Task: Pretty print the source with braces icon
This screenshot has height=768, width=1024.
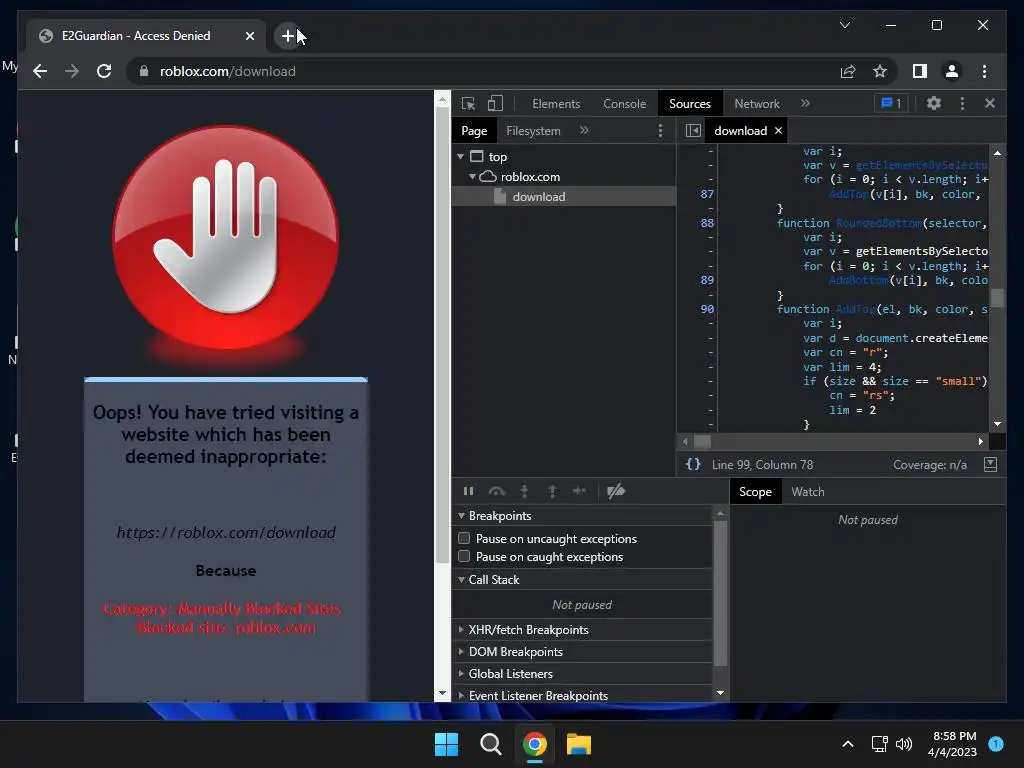Action: pos(693,464)
